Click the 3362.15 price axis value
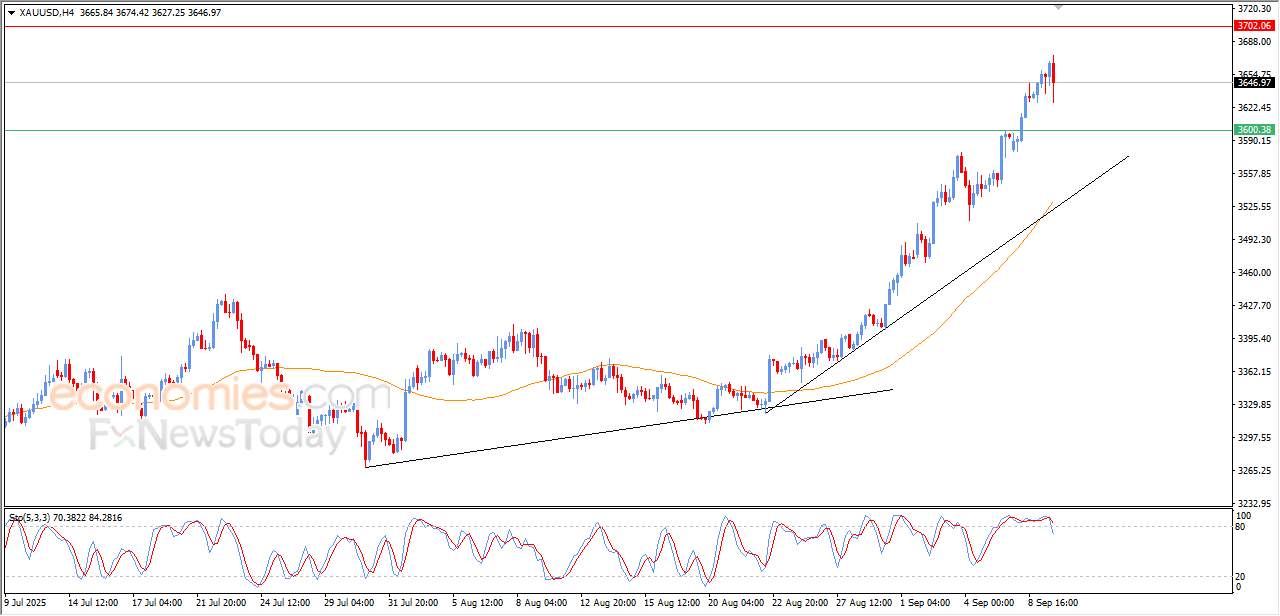This screenshot has height=616, width=1280. click(x=1254, y=372)
